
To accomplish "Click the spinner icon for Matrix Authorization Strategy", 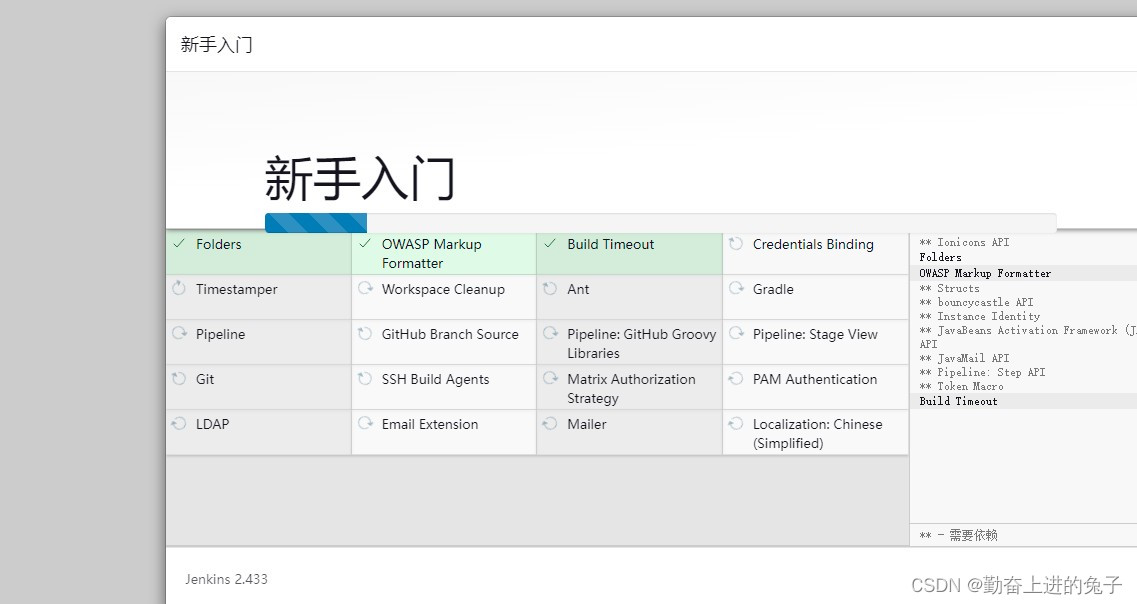I will coord(550,378).
